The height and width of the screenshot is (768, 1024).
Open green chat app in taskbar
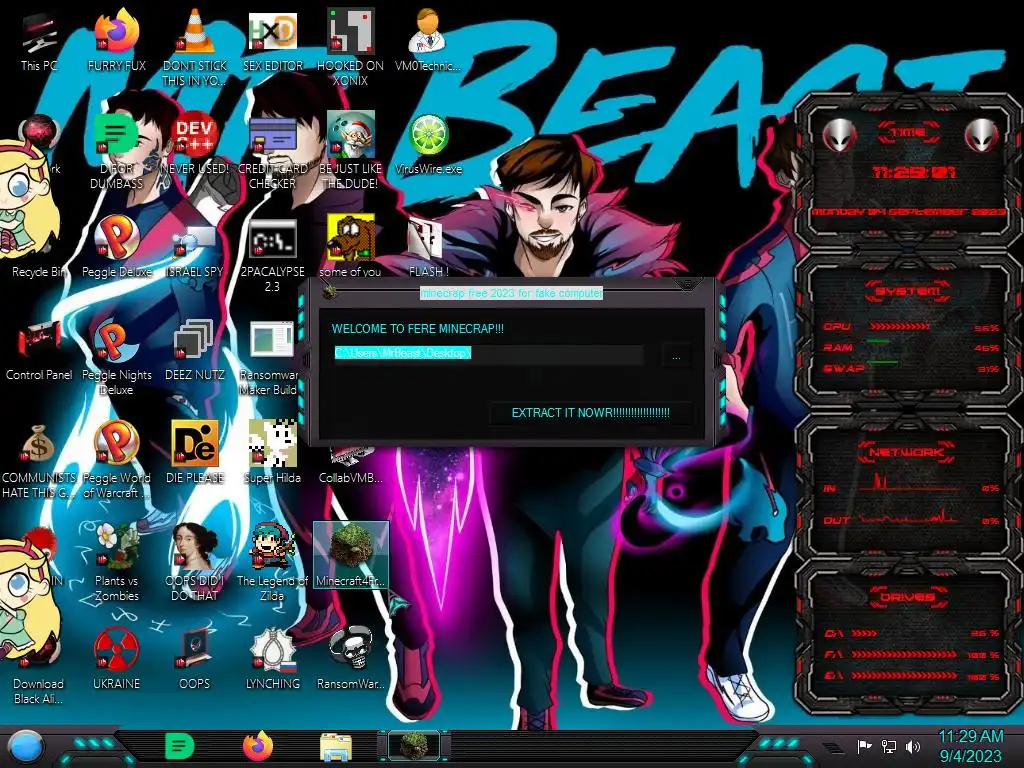pos(180,746)
